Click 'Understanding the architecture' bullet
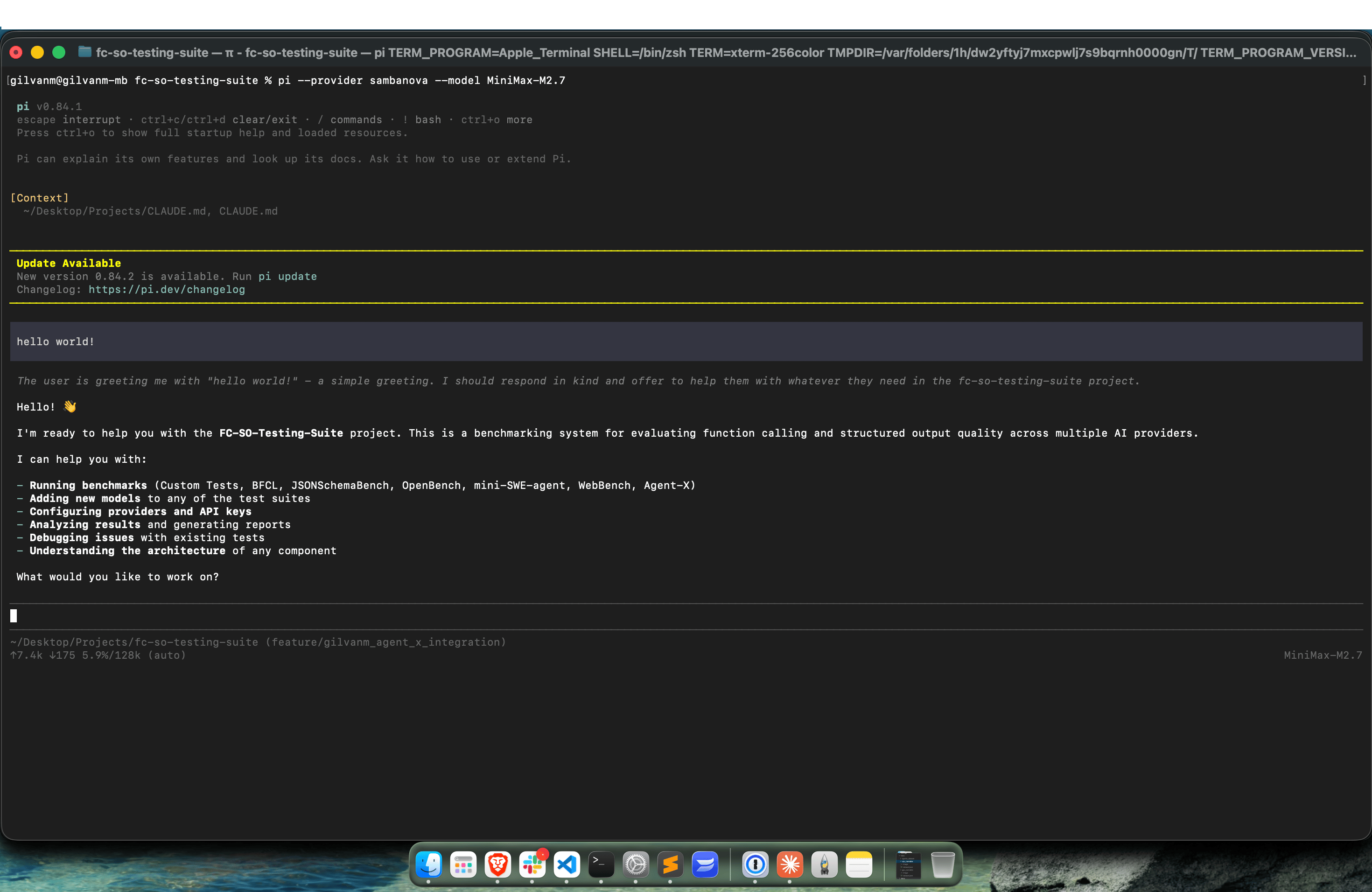 pyautogui.click(x=176, y=551)
